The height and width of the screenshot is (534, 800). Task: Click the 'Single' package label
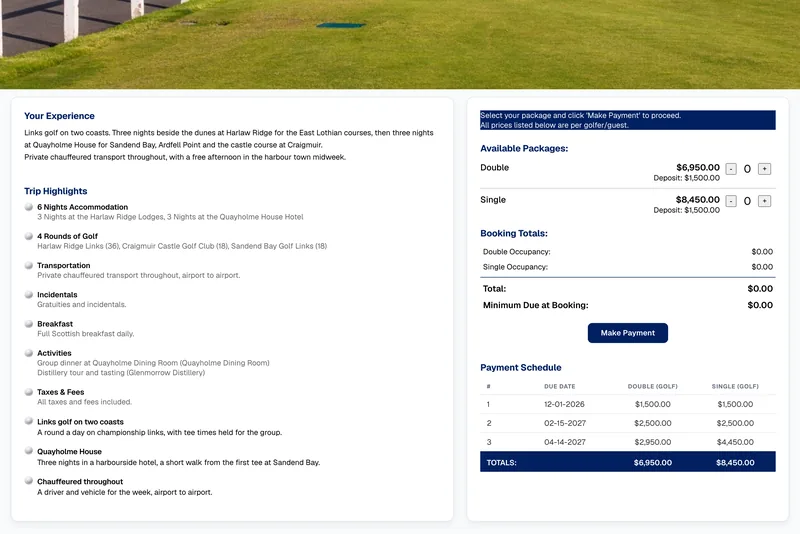493,199
